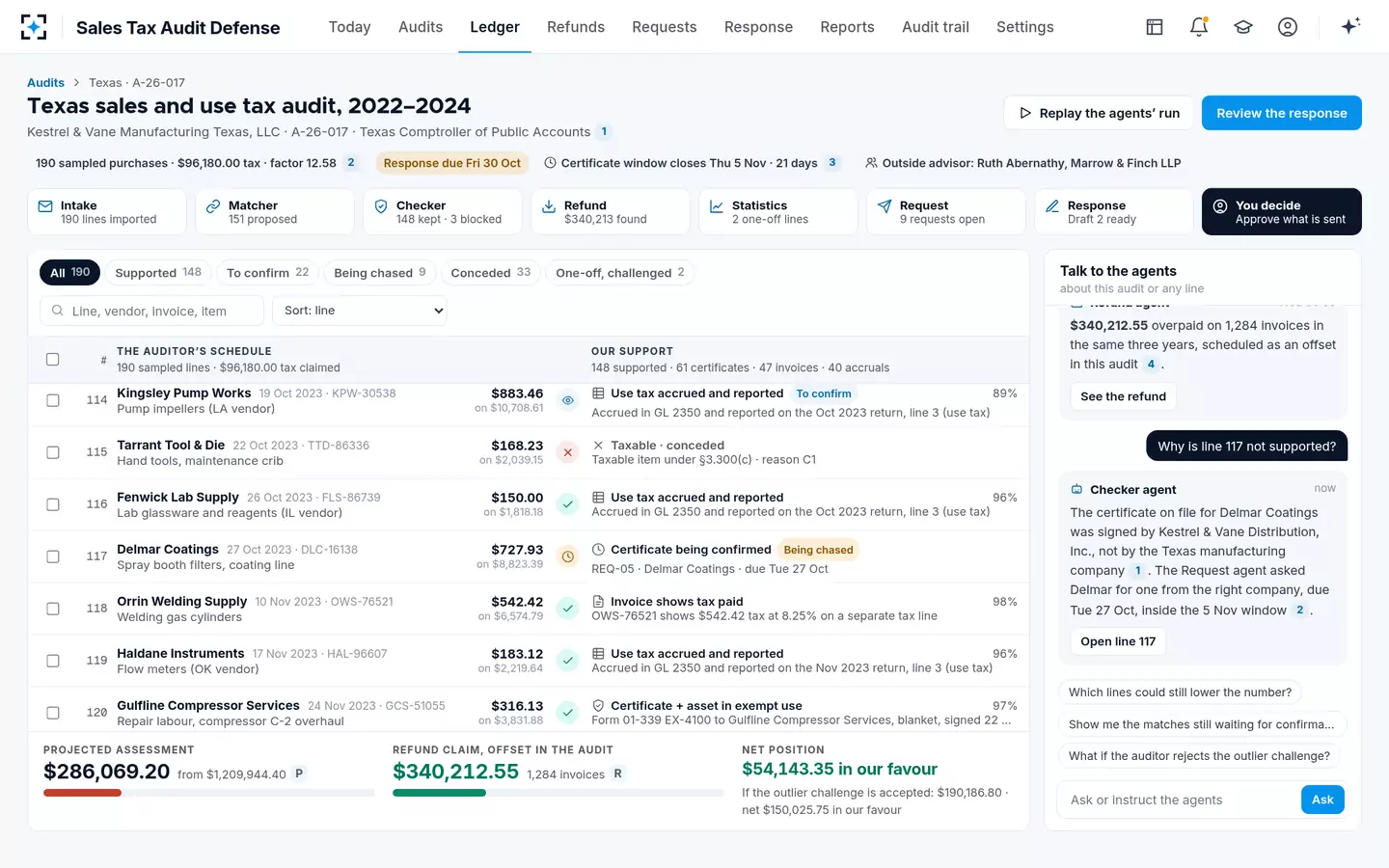Click the Ask button in agent chat

pyautogui.click(x=1322, y=800)
